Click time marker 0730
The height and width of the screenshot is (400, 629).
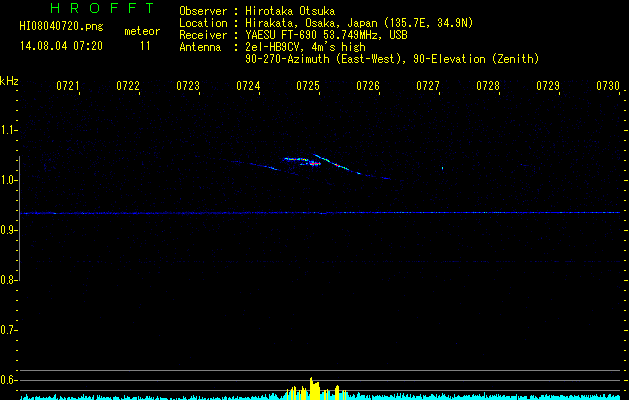coord(608,86)
